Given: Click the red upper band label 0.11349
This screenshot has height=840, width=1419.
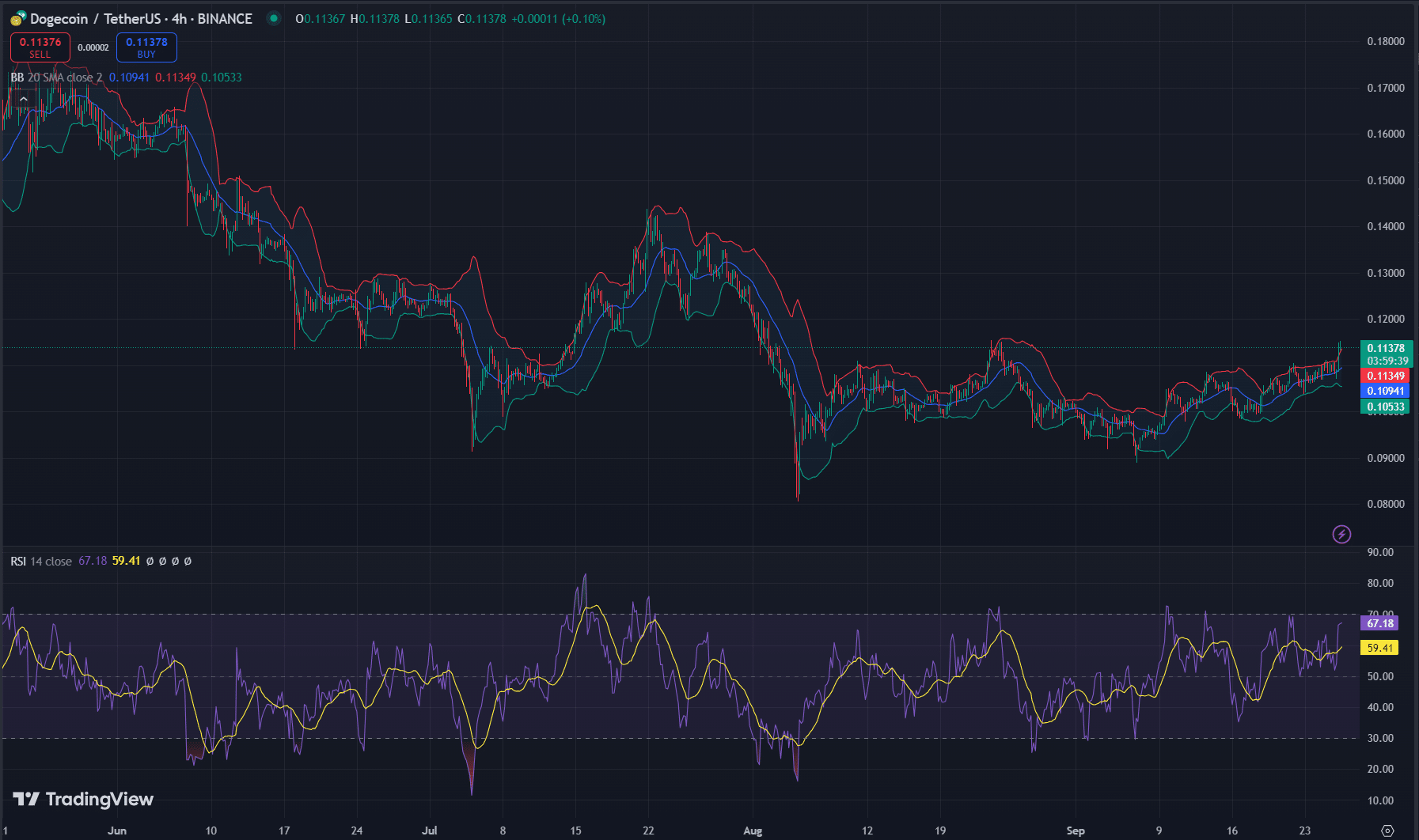Looking at the screenshot, I should click(x=1386, y=376).
